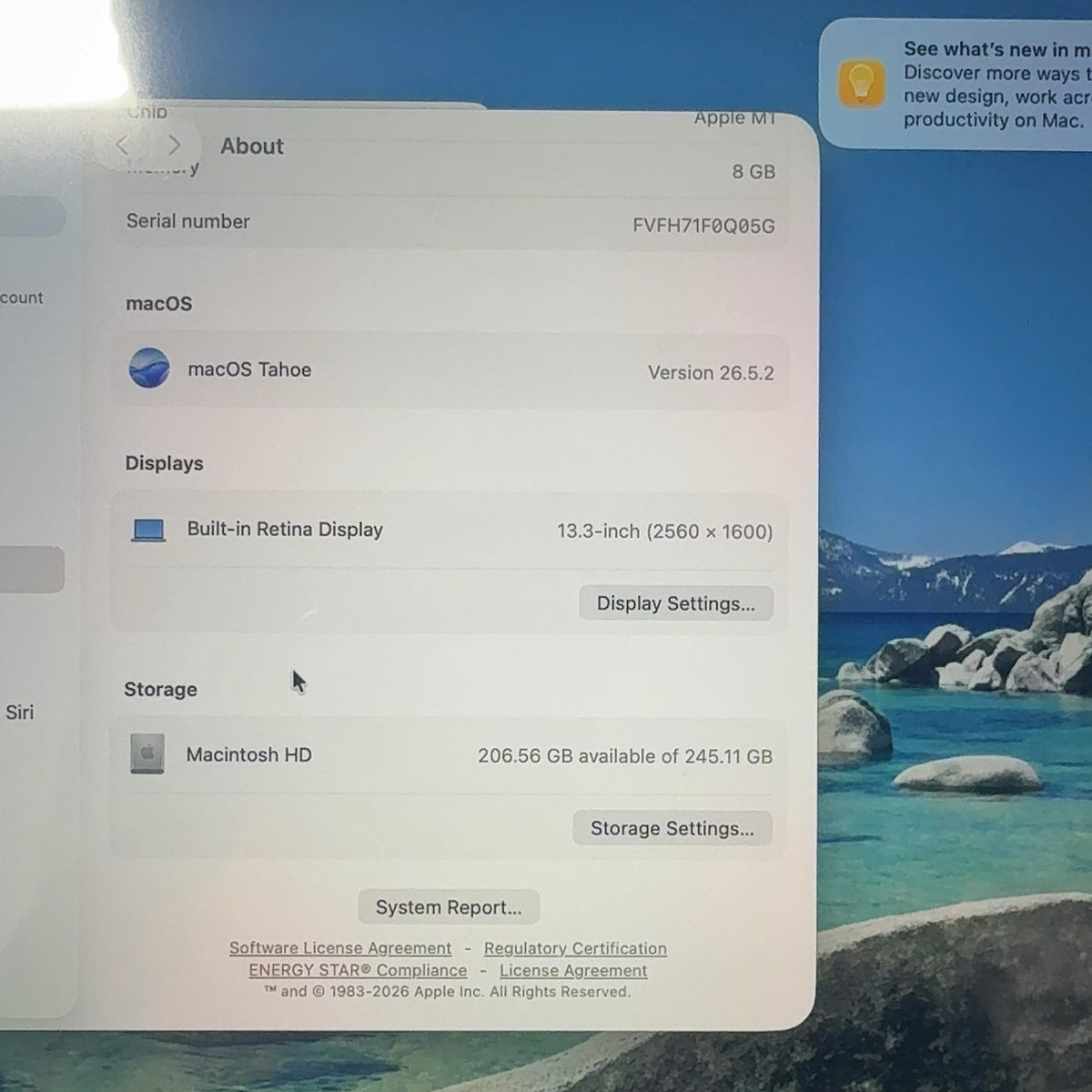Go back with the left chevron
This screenshot has width=1092, height=1092.
(x=124, y=146)
